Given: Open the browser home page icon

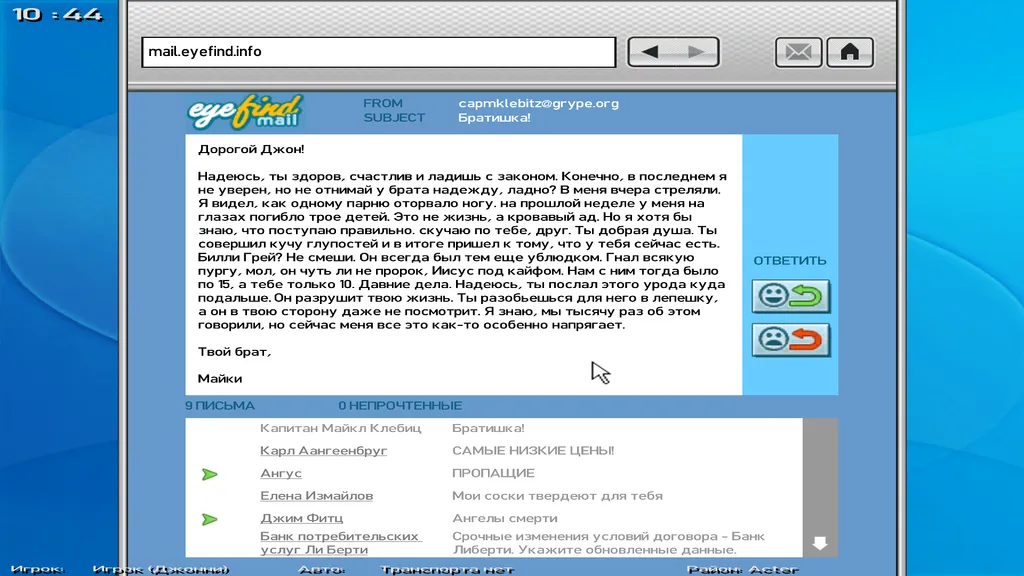Looking at the screenshot, I should 850,52.
